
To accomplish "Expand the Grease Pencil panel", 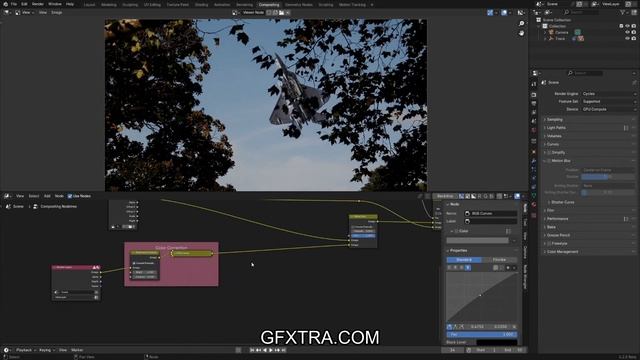I will pyautogui.click(x=558, y=236).
